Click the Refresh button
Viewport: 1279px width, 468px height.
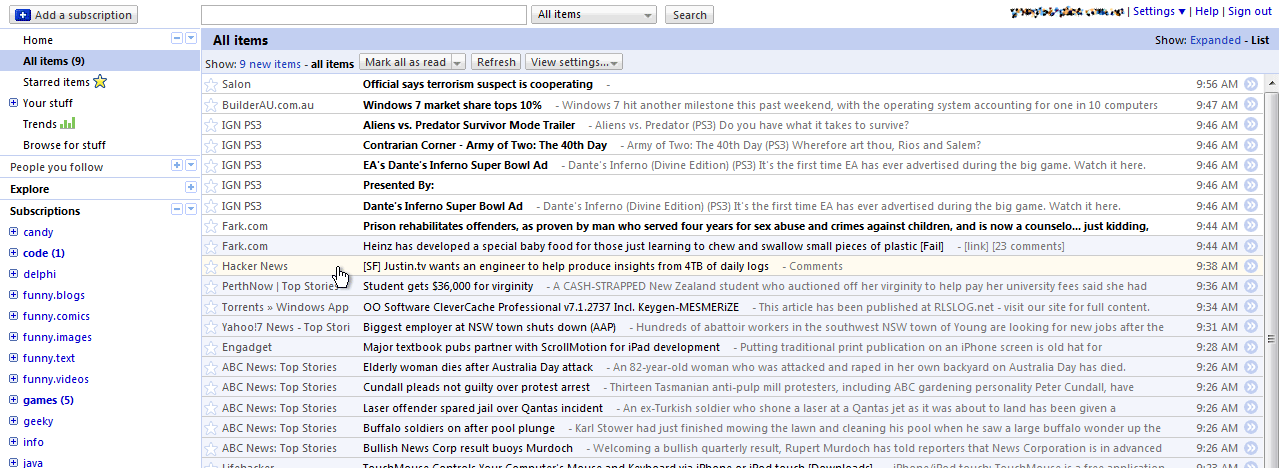tap(496, 62)
